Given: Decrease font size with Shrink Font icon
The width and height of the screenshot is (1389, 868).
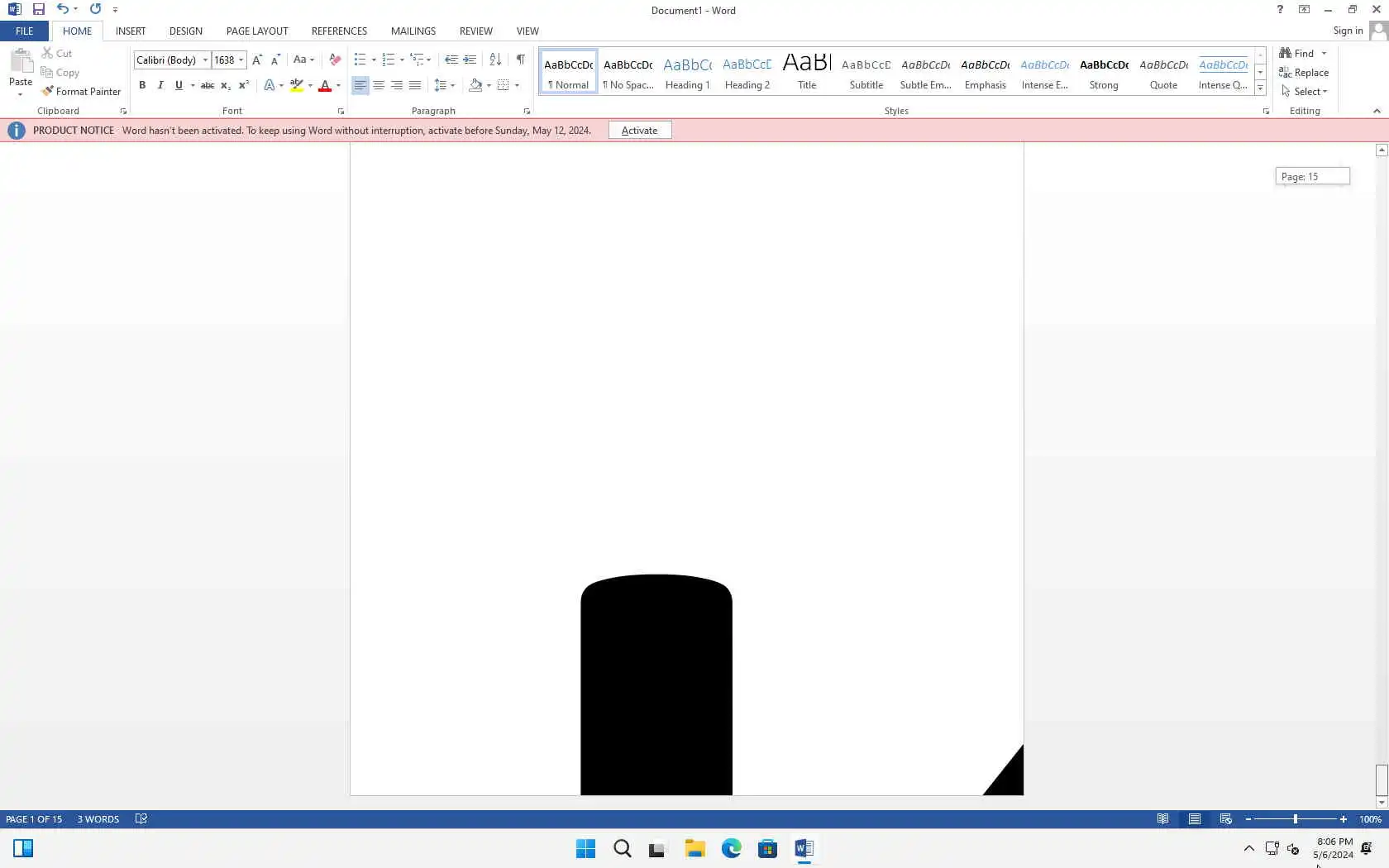Looking at the screenshot, I should 275,60.
